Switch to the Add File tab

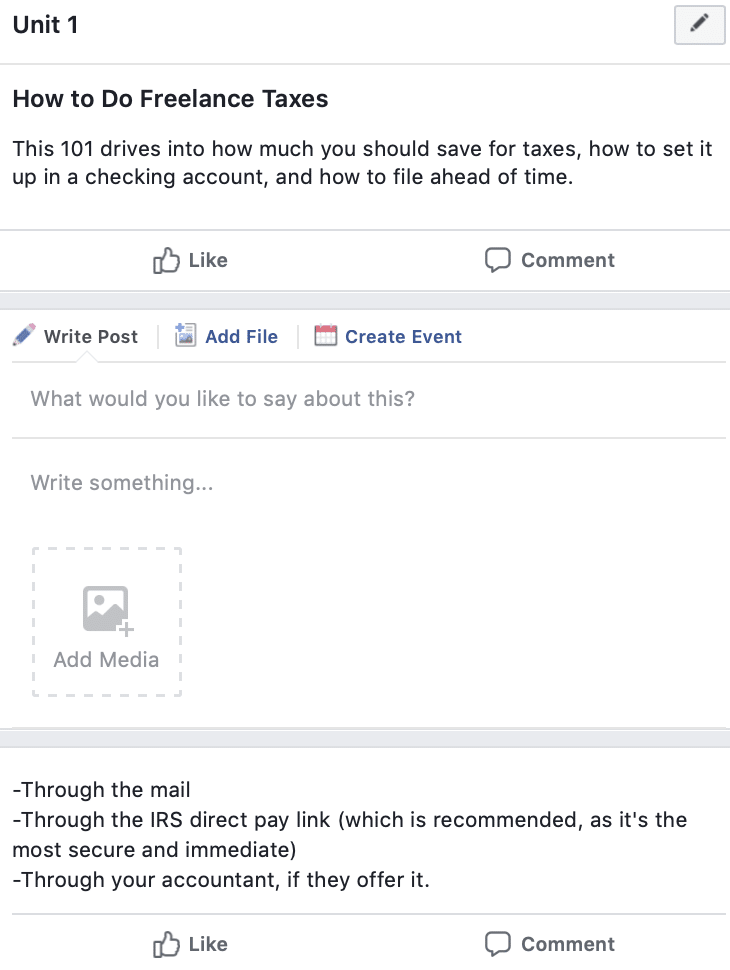pos(226,337)
